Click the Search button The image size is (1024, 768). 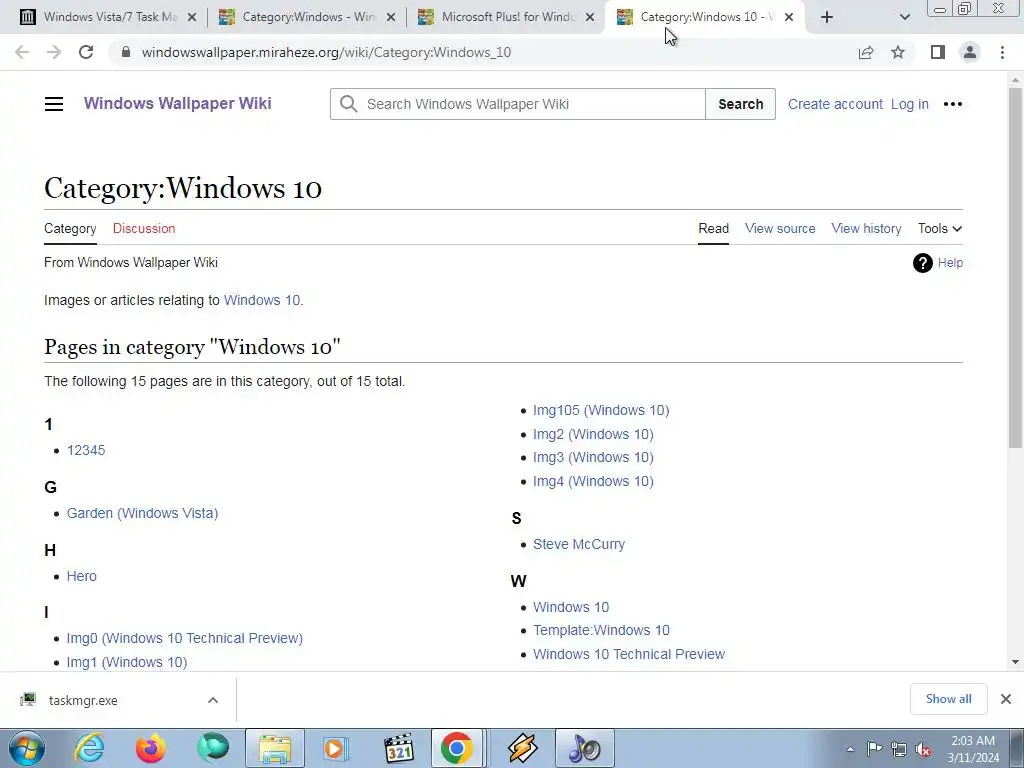tap(741, 104)
